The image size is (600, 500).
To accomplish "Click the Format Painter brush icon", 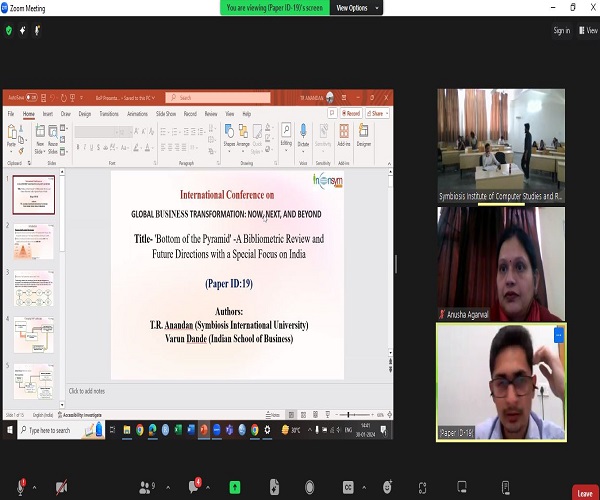I will point(21,151).
